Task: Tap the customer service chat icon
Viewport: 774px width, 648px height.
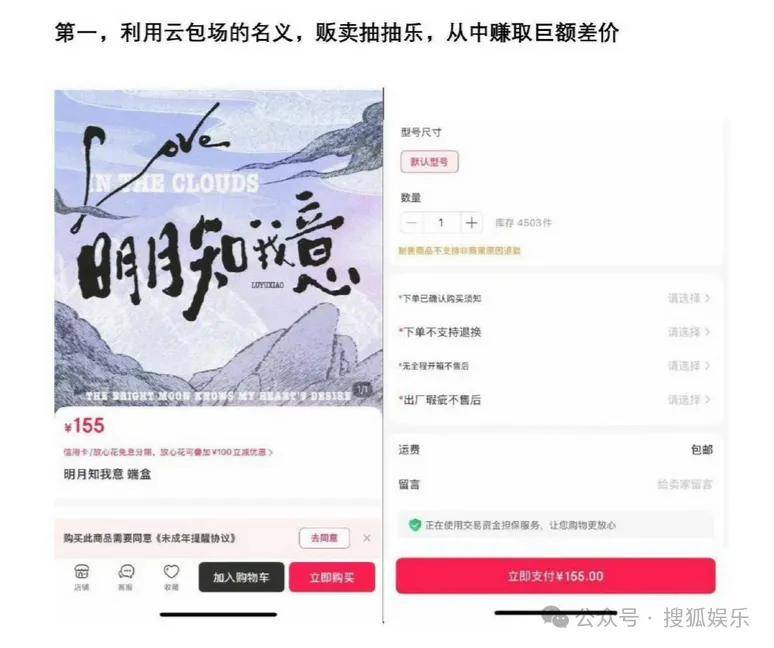Action: 126,576
